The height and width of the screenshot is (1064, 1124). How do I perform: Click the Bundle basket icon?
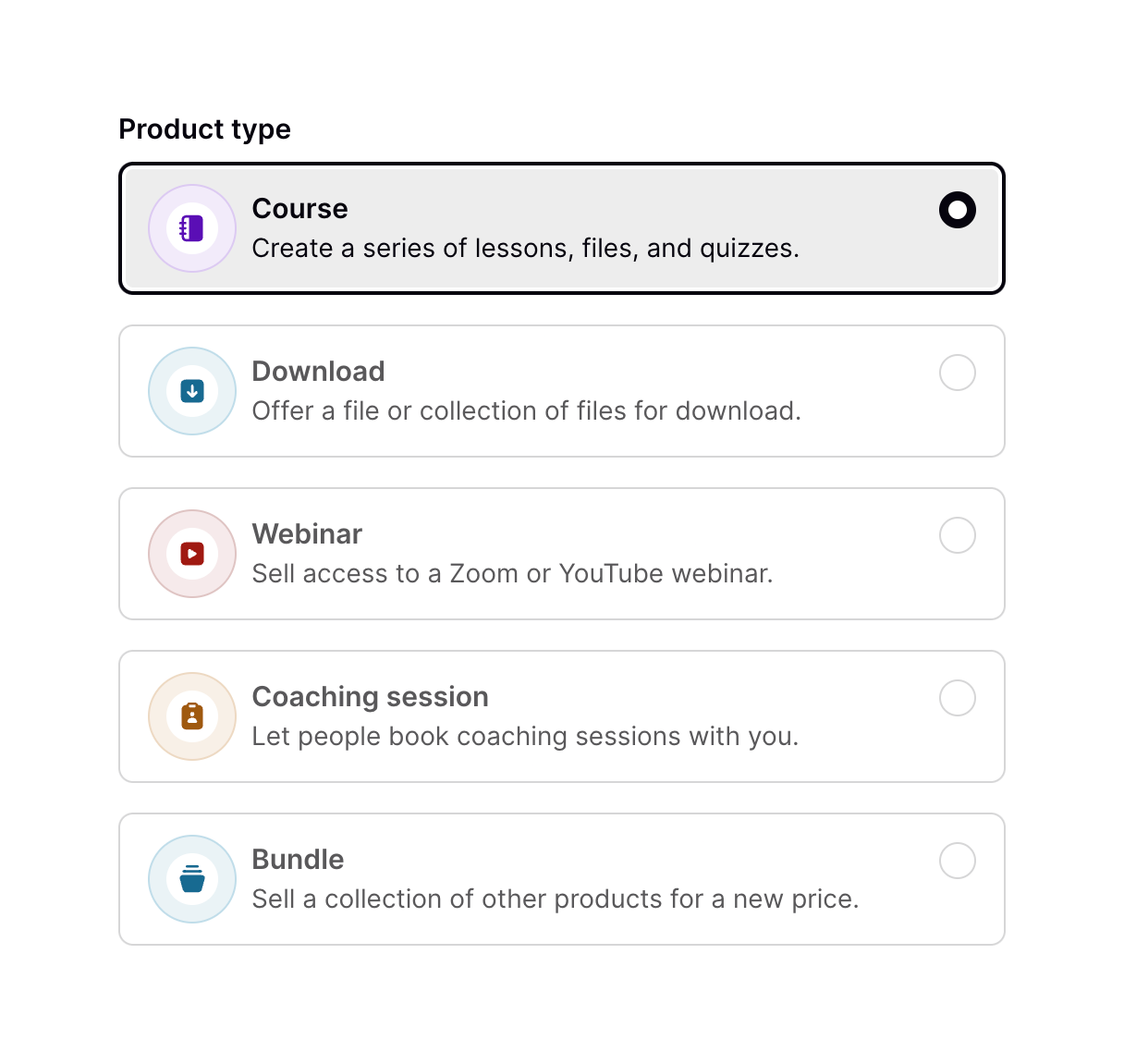(x=191, y=879)
